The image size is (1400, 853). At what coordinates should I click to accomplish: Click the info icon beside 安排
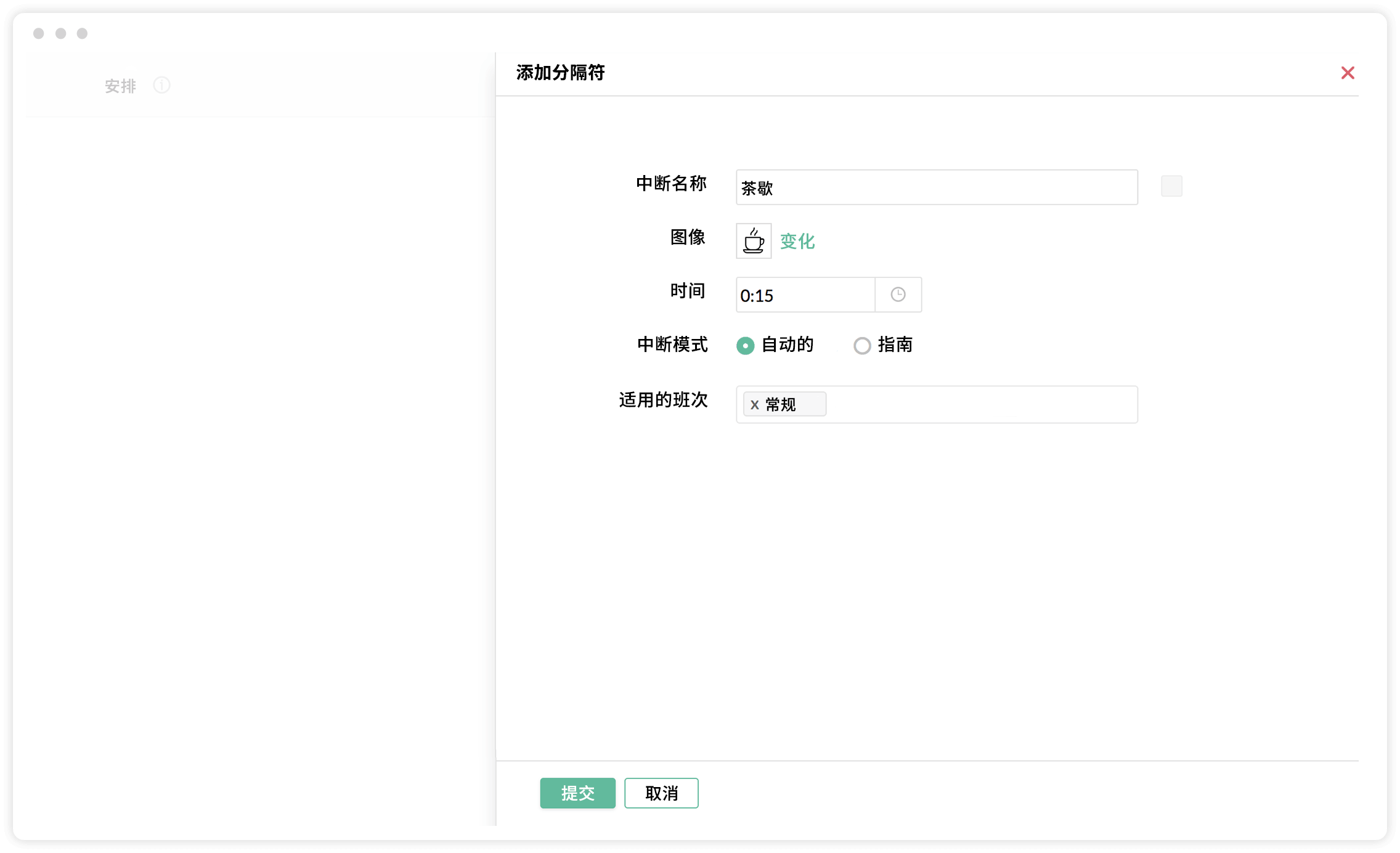click(161, 85)
